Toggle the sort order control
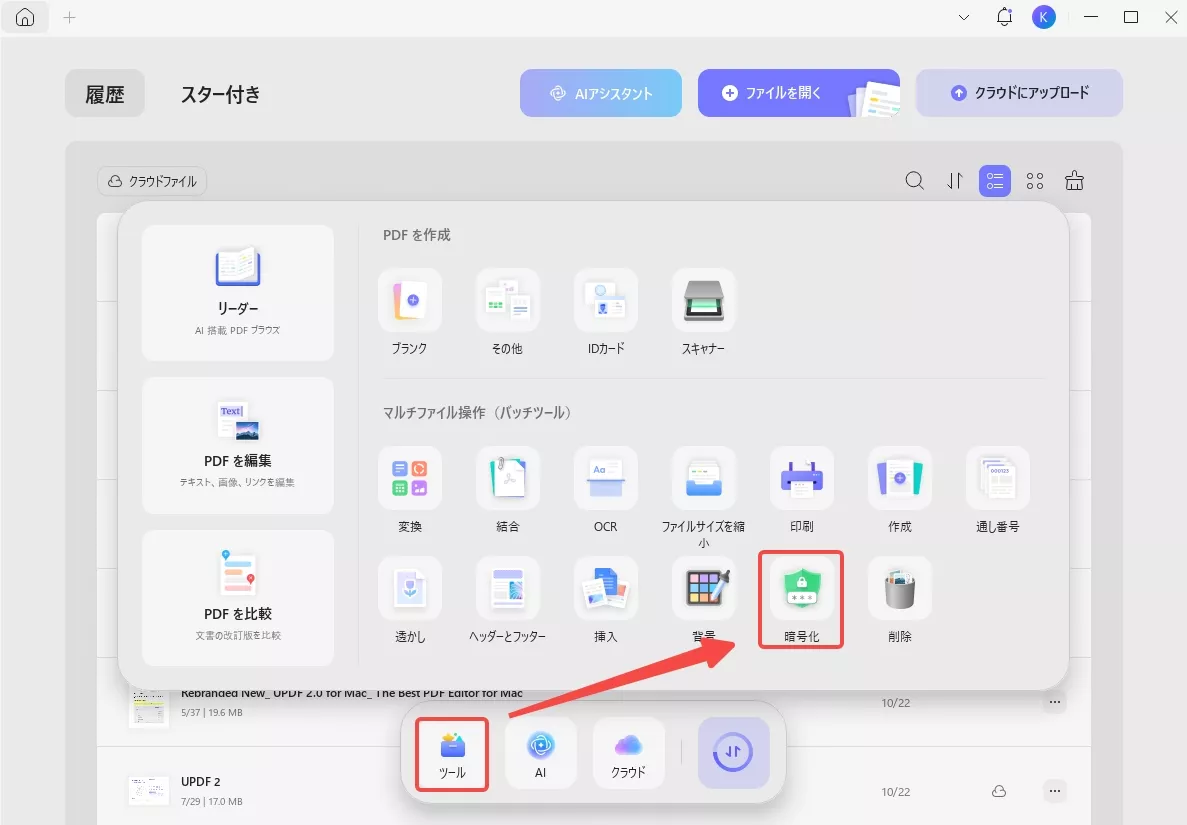The image size is (1187, 825). pos(954,181)
